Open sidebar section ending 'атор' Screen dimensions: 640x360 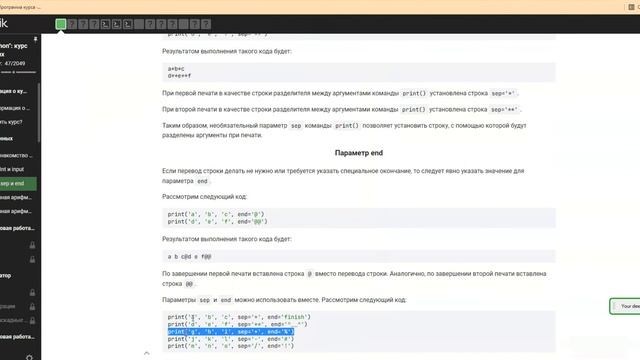tap(6, 276)
